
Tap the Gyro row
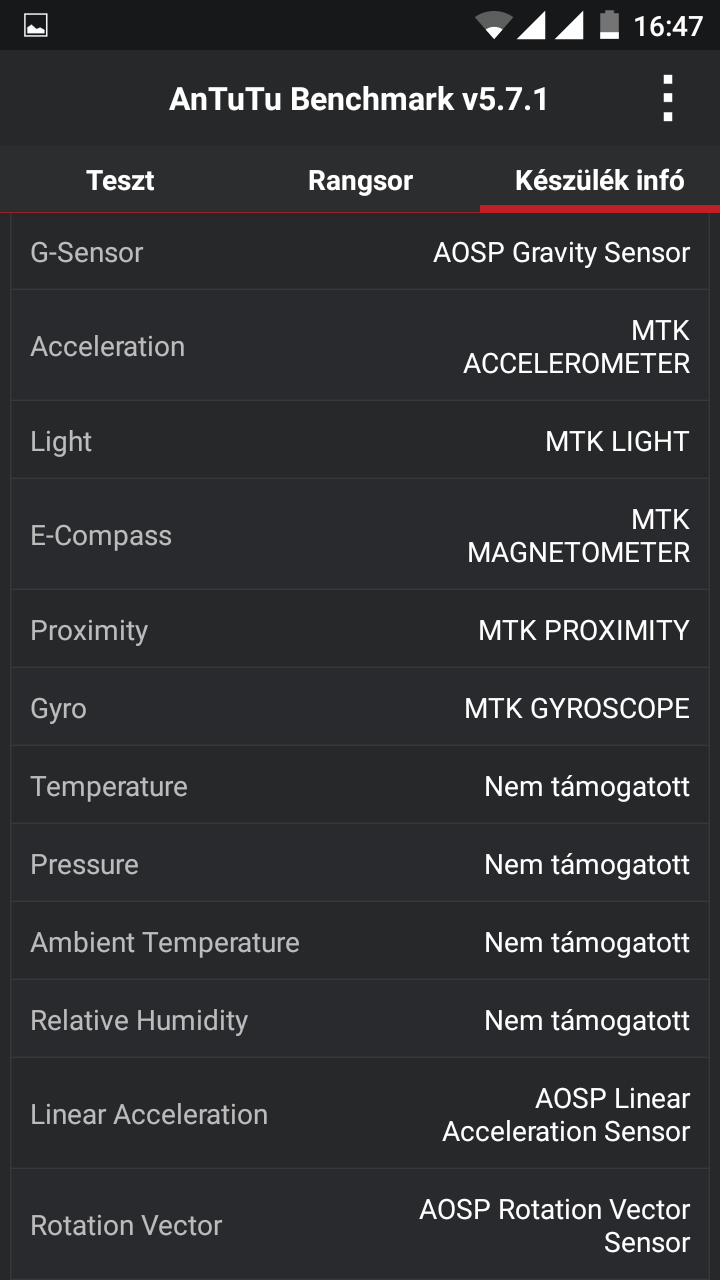tap(360, 708)
